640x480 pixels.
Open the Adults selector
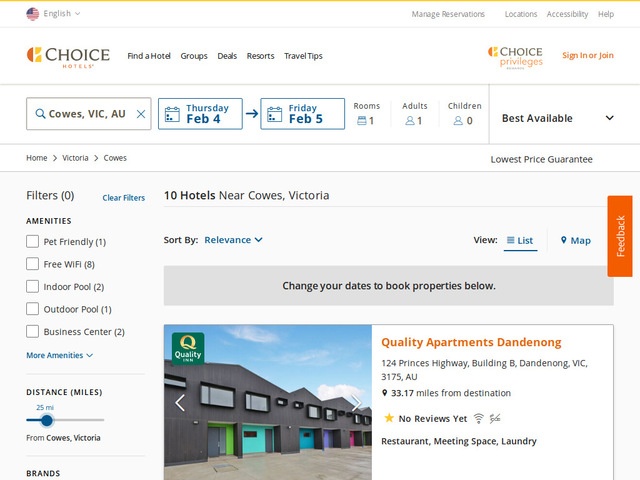click(414, 114)
